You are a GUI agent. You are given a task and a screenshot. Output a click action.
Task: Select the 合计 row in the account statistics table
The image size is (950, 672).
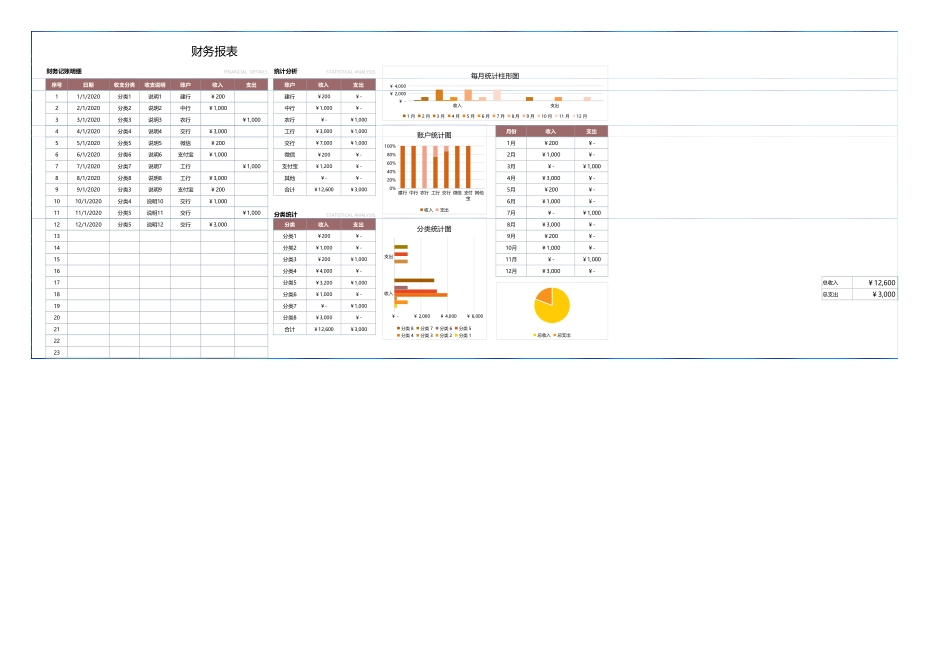pos(288,189)
